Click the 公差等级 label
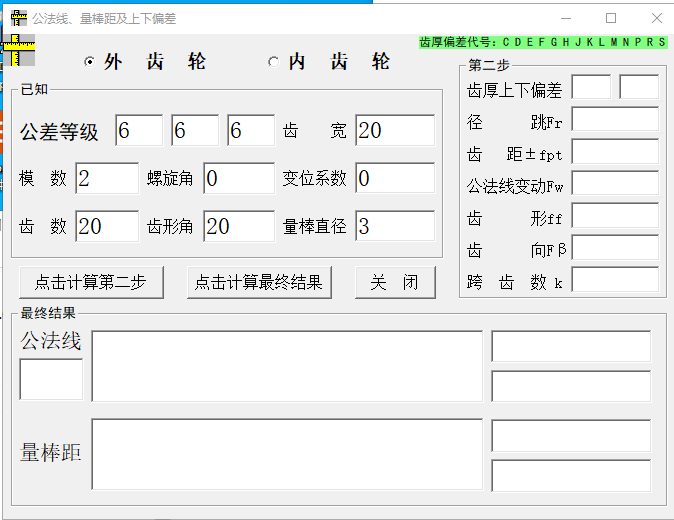Viewport: 674px width, 520px height. click(x=59, y=132)
